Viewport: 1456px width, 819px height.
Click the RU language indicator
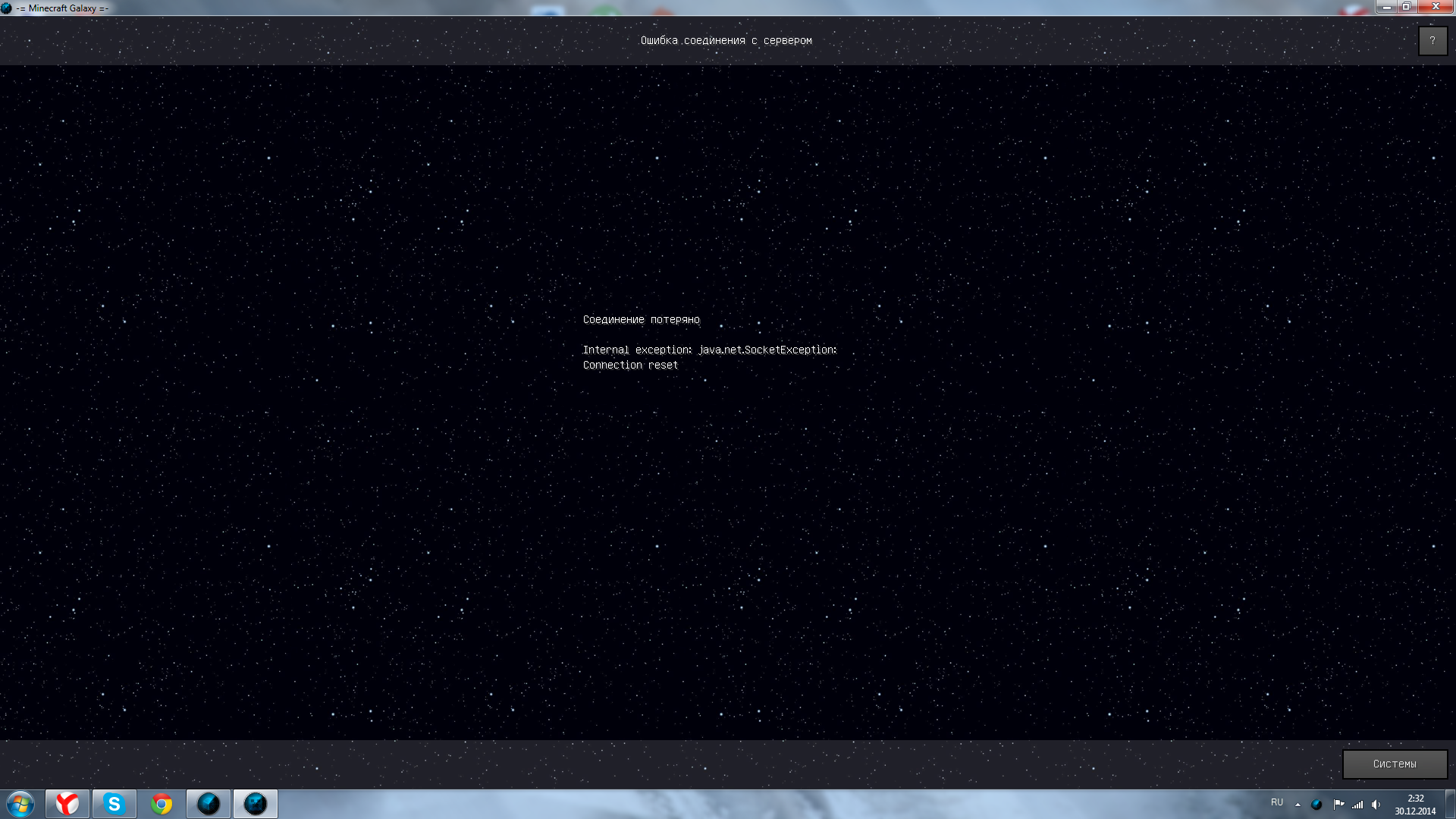click(x=1277, y=802)
